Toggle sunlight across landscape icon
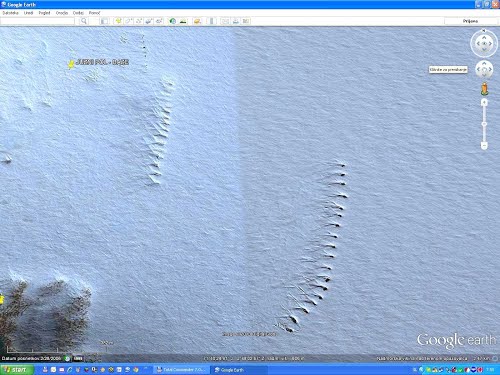 [183, 21]
